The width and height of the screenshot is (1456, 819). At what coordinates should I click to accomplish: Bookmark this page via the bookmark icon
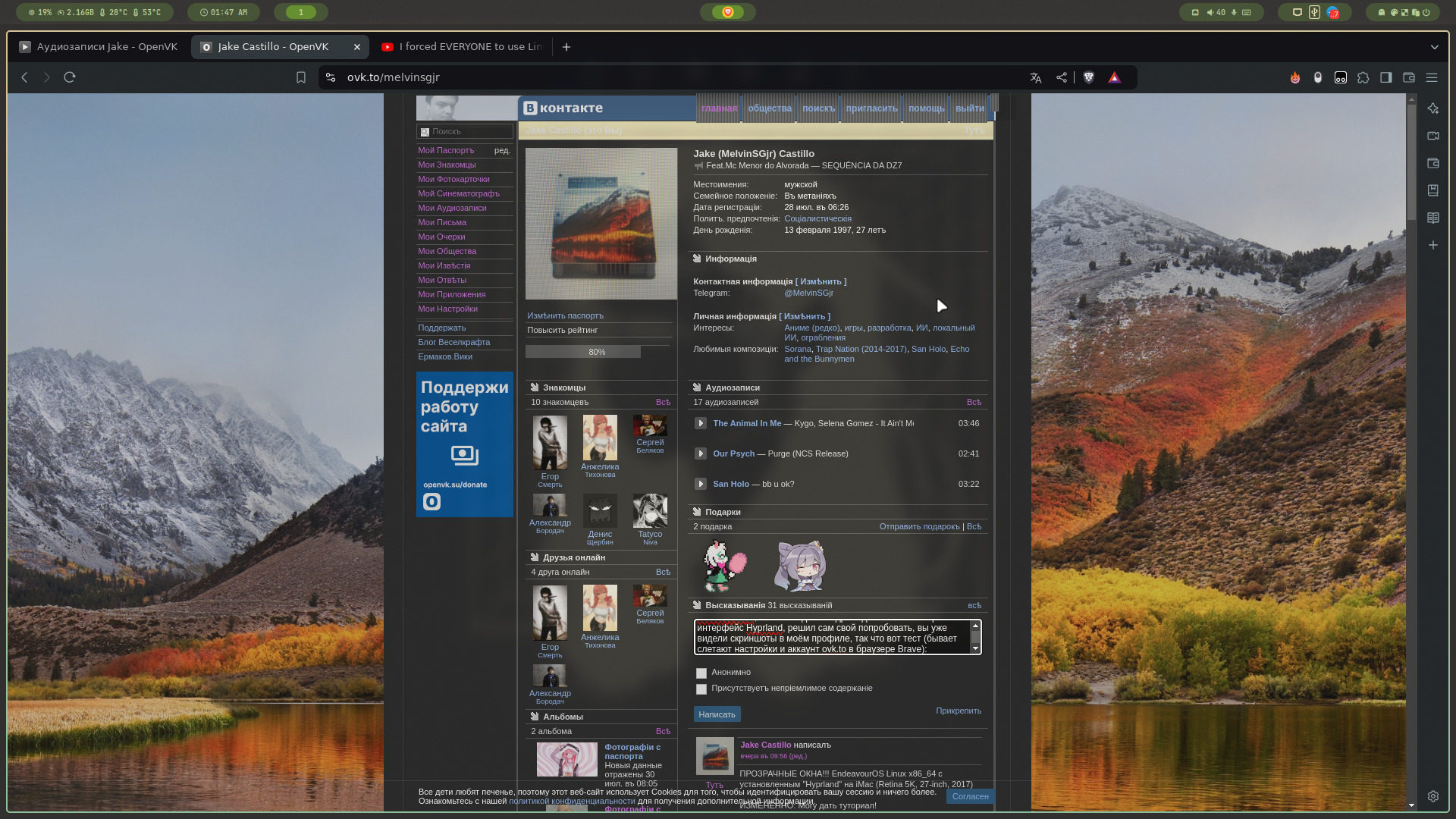pyautogui.click(x=301, y=77)
